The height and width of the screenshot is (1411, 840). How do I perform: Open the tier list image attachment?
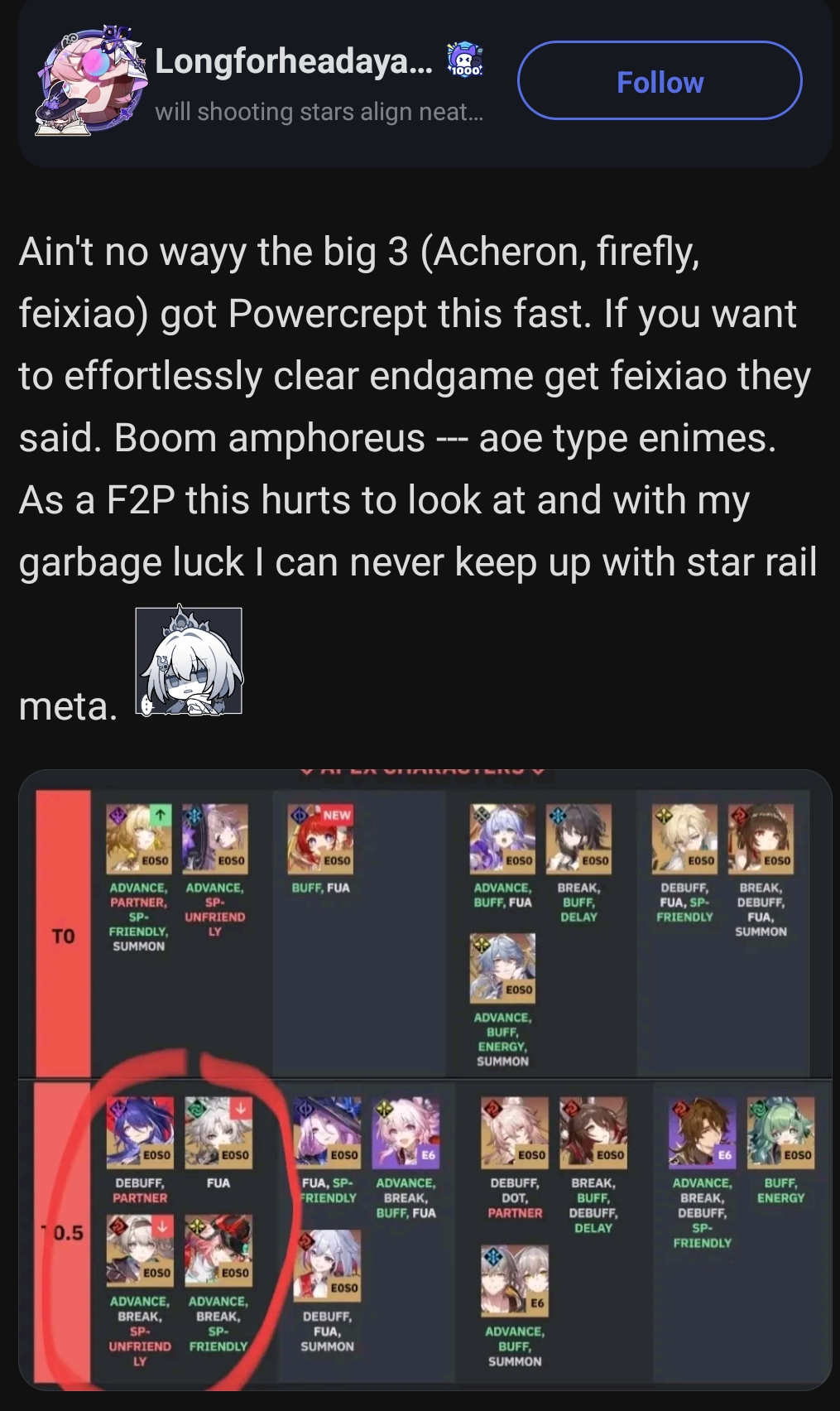coord(425,1080)
